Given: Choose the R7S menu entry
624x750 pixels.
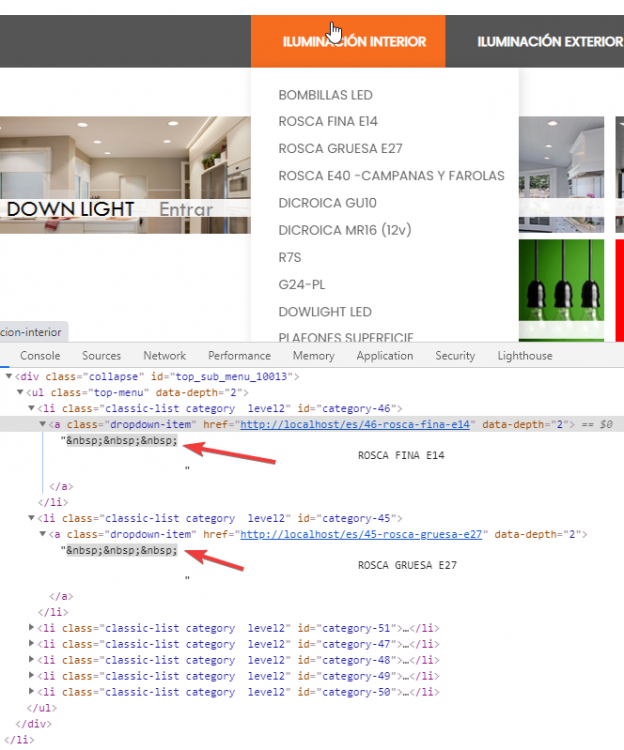Looking at the screenshot, I should click(x=290, y=258).
